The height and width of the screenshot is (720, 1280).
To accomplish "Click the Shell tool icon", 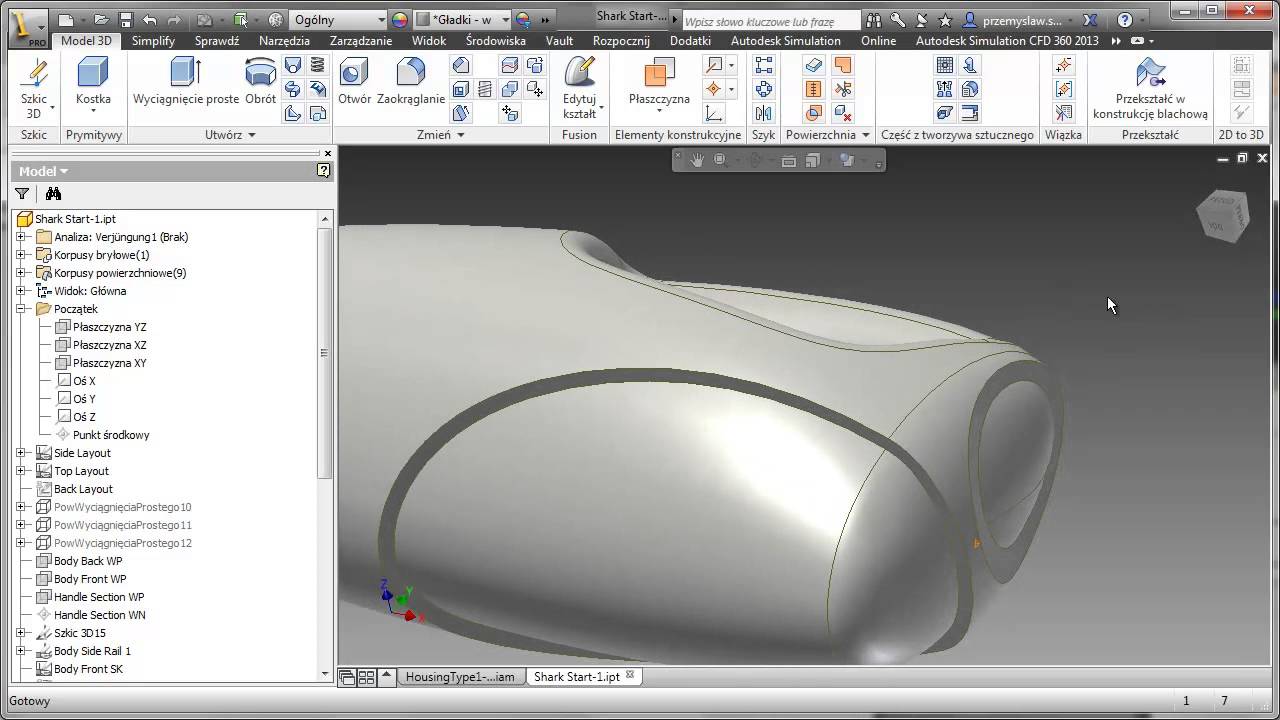I will click(x=461, y=89).
